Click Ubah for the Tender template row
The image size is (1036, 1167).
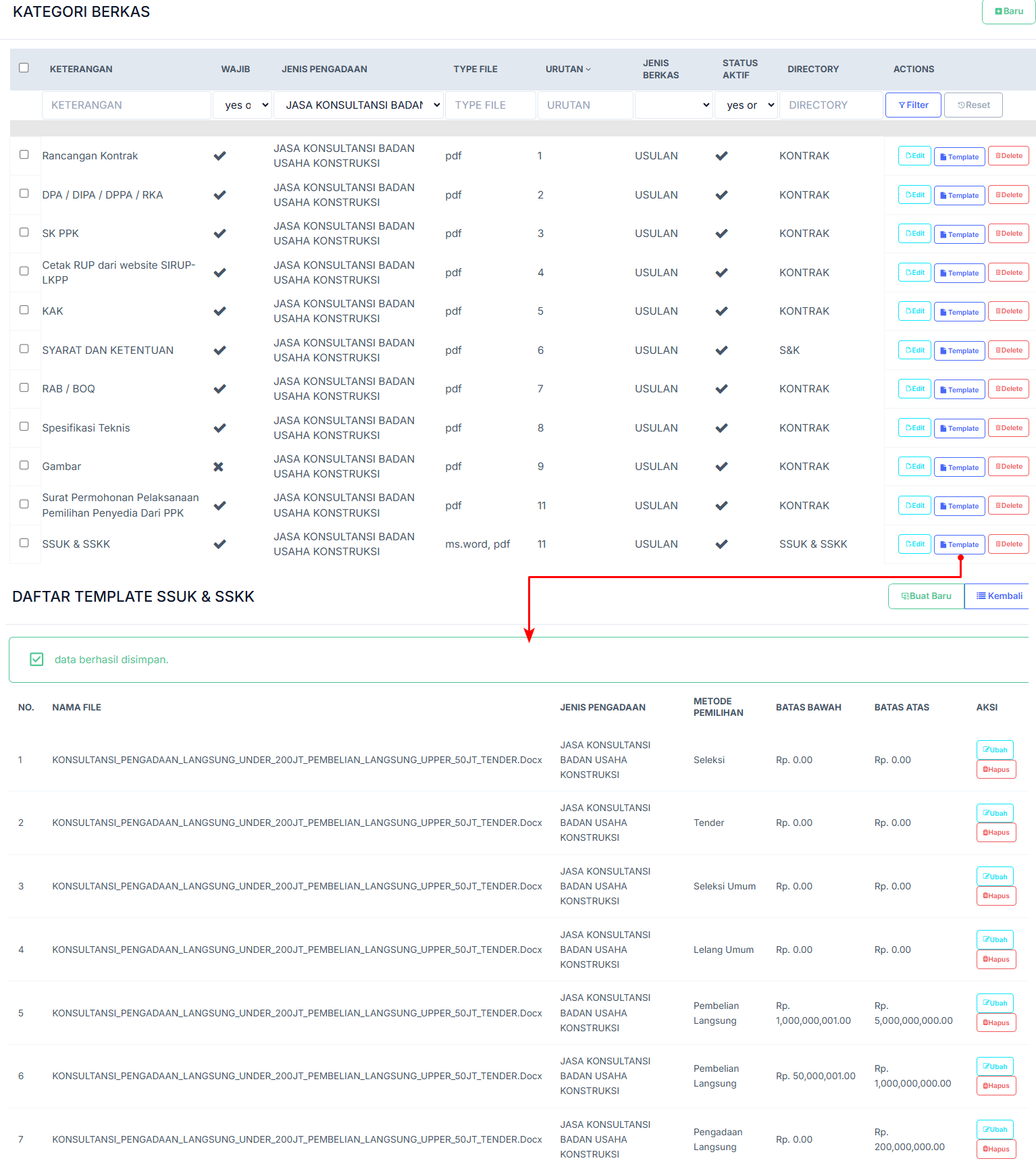coord(994,813)
